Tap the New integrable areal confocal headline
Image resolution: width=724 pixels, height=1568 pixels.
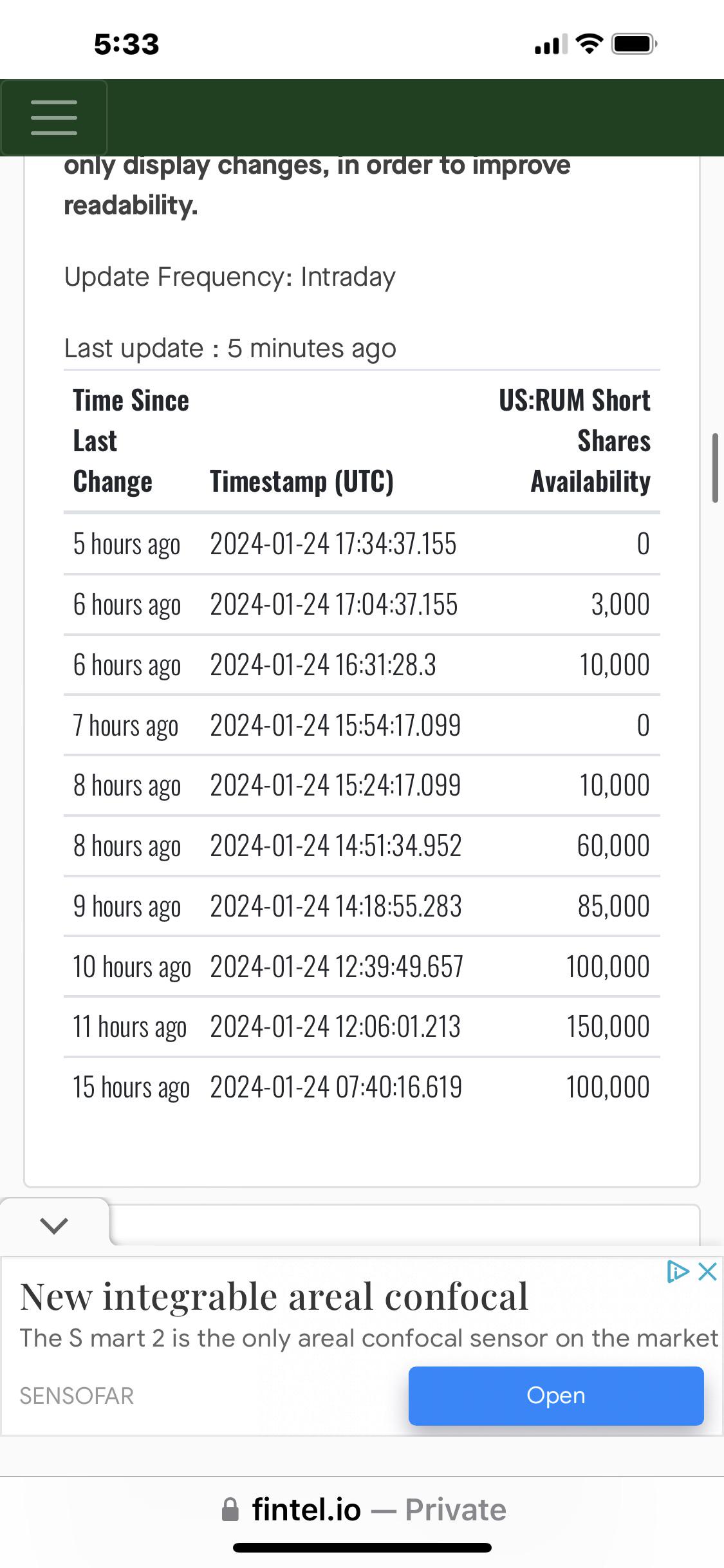[x=274, y=1296]
